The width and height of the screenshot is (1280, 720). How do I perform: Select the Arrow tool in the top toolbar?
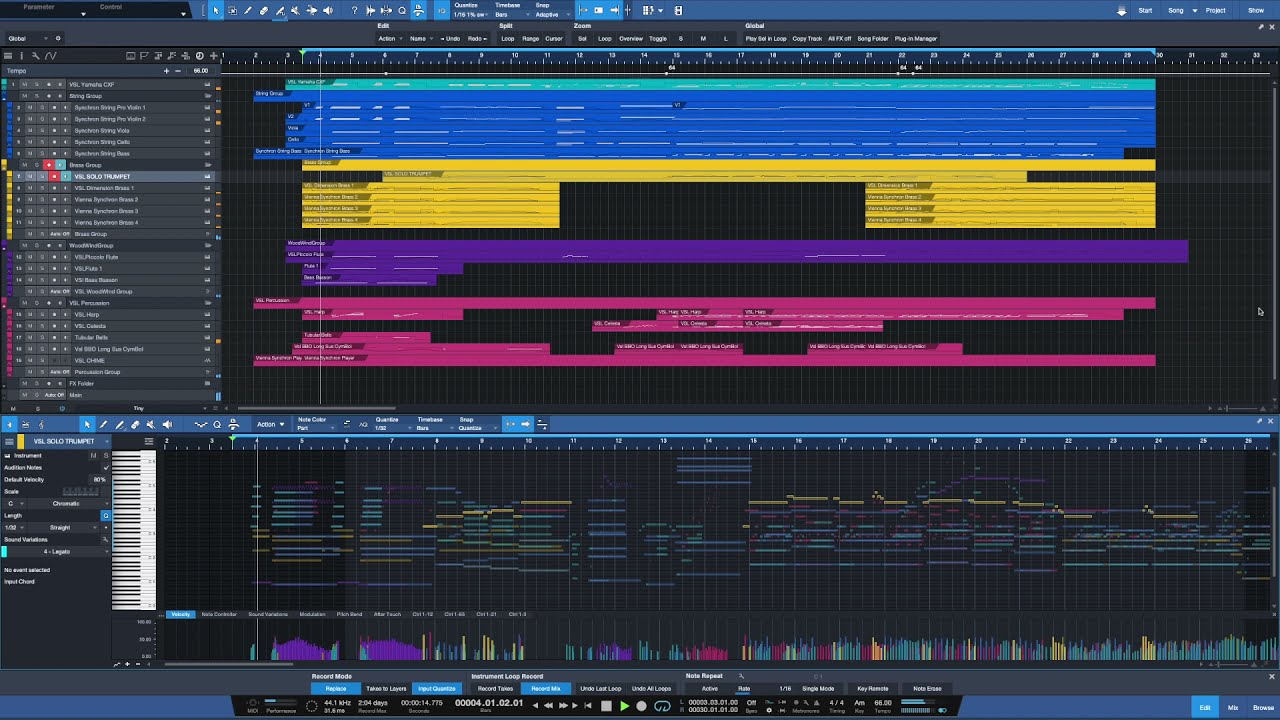click(x=216, y=10)
